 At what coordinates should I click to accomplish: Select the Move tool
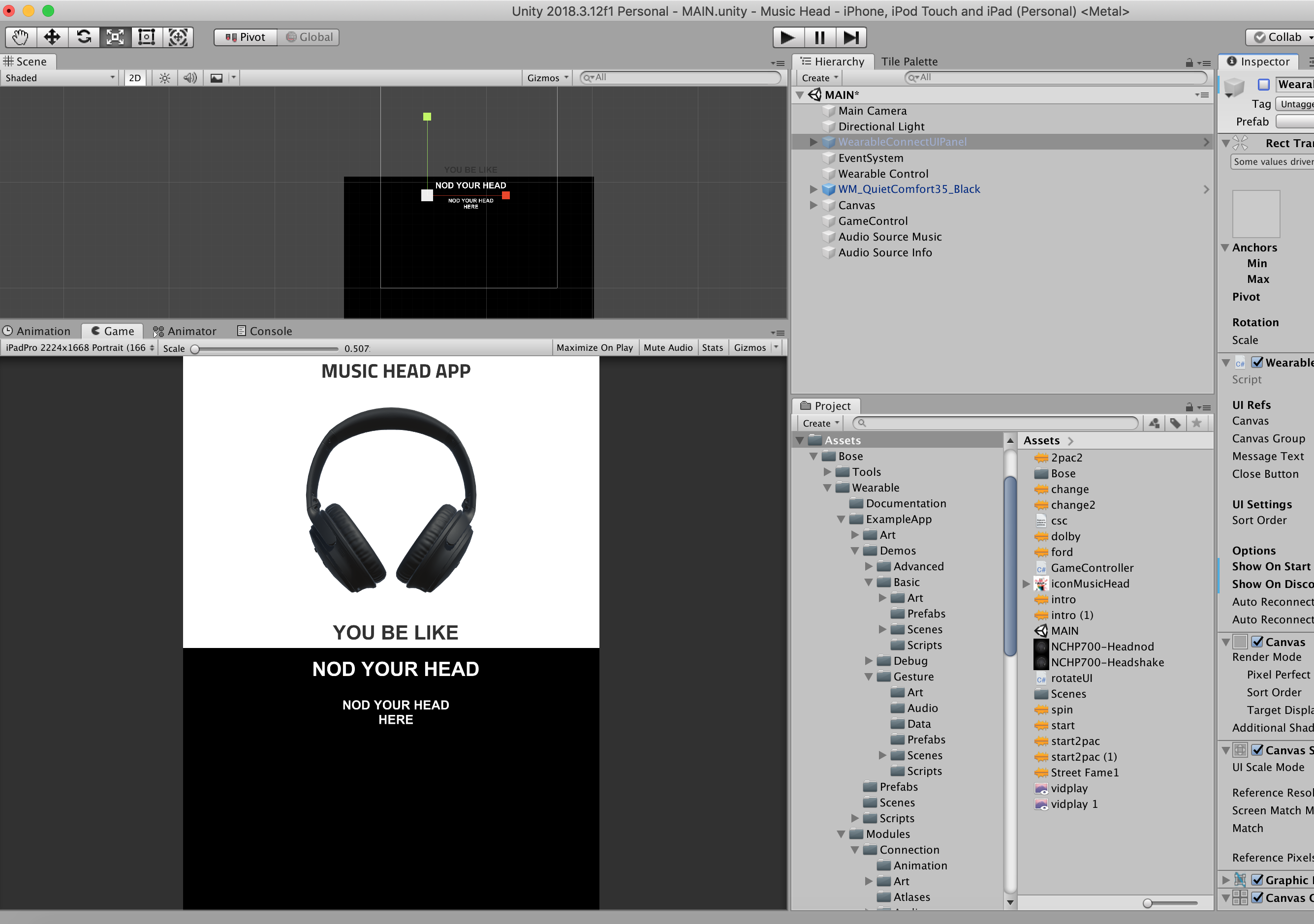click(x=52, y=37)
